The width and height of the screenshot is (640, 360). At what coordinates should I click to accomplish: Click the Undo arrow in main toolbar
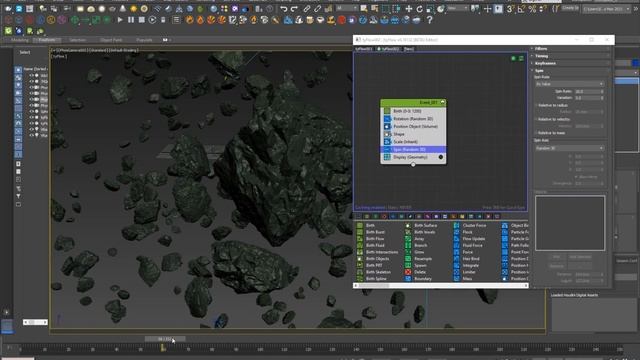(284, 9)
